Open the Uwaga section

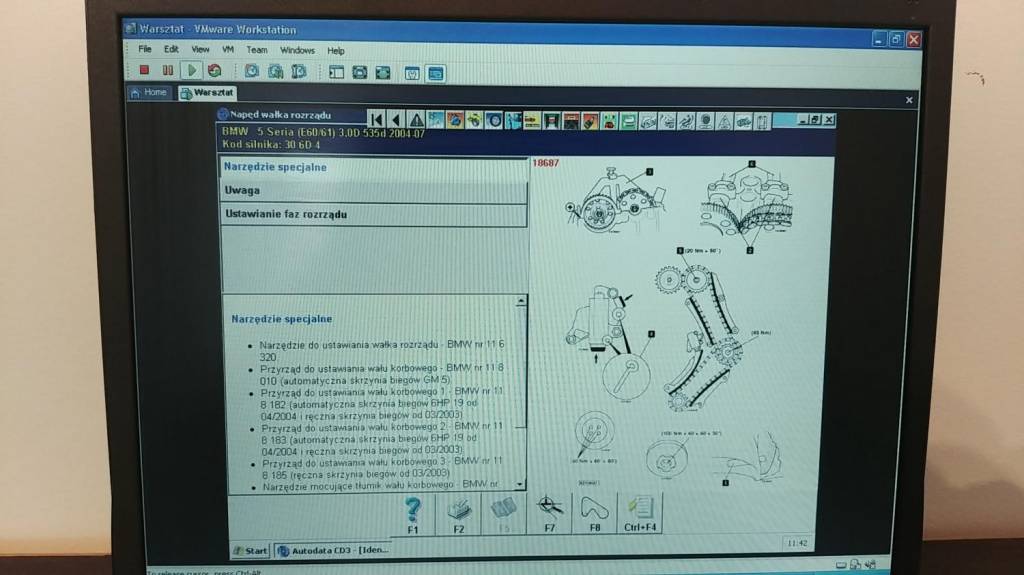[374, 191]
